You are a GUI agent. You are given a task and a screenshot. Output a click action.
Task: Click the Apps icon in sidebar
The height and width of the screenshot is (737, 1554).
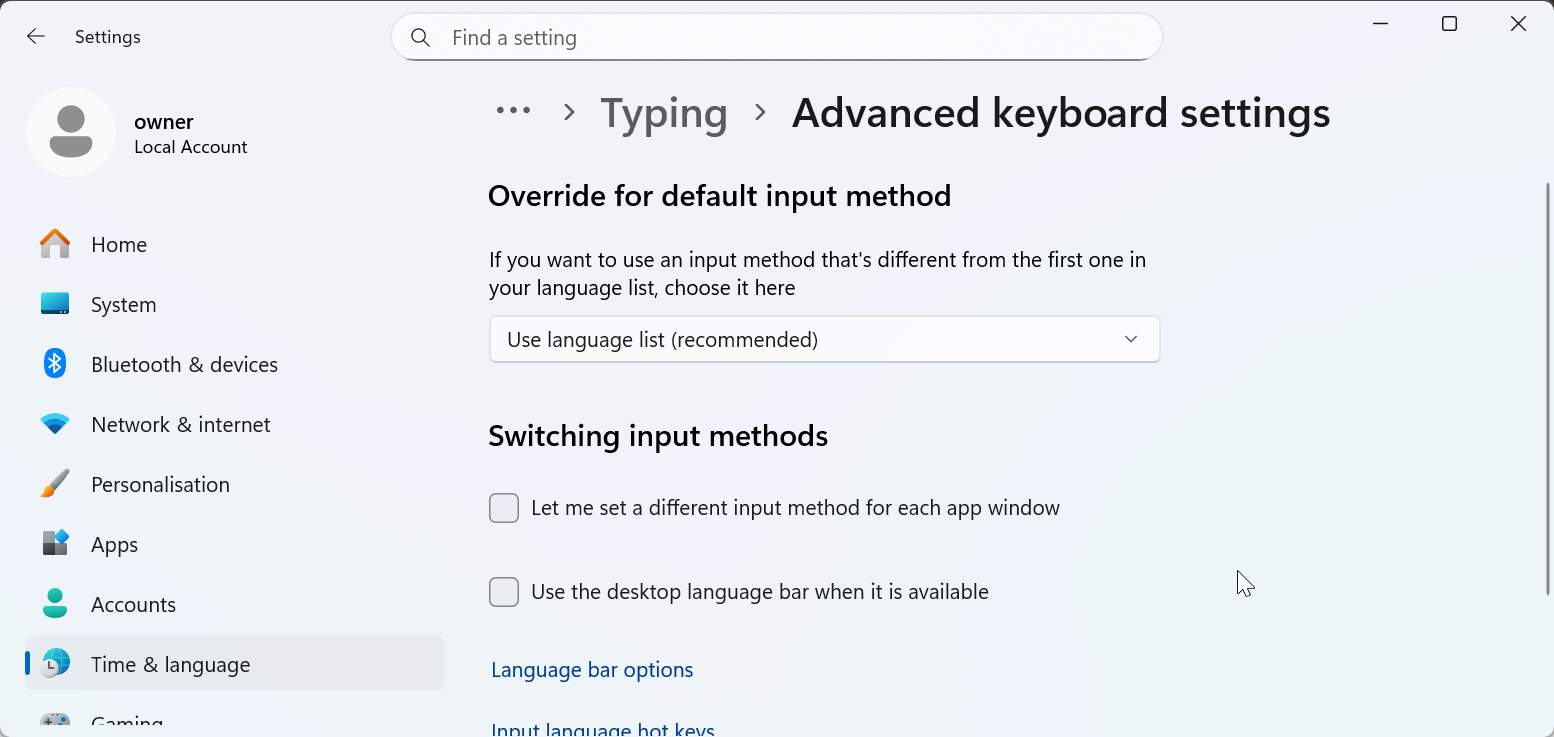[x=55, y=544]
